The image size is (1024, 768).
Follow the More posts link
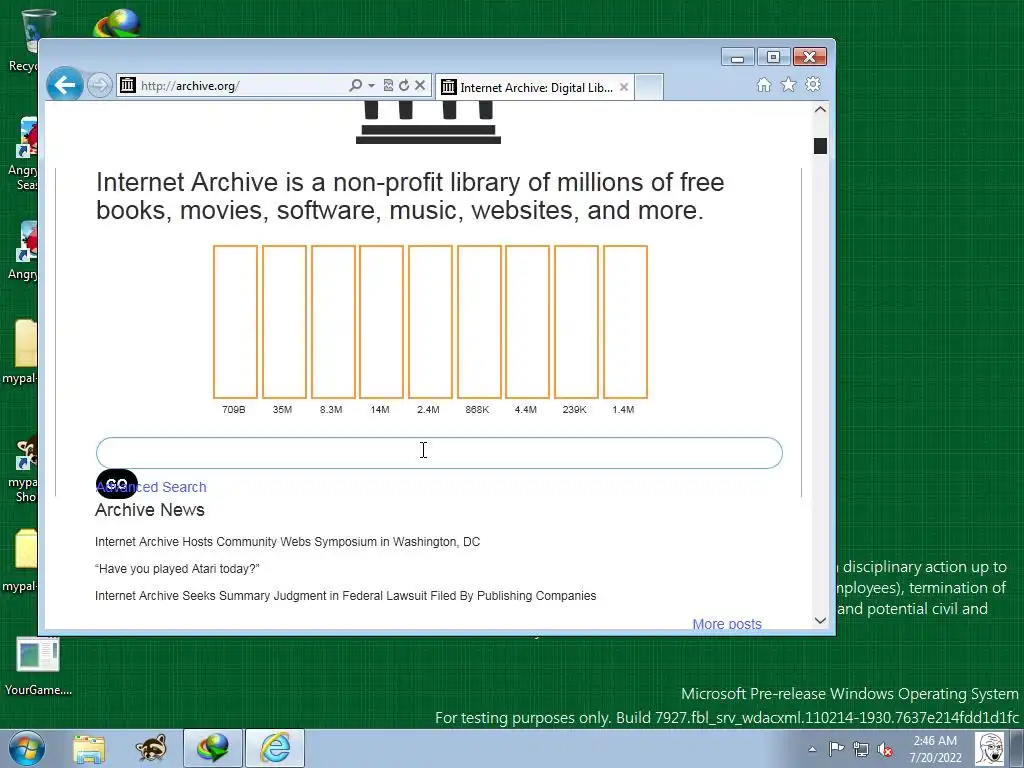(727, 624)
